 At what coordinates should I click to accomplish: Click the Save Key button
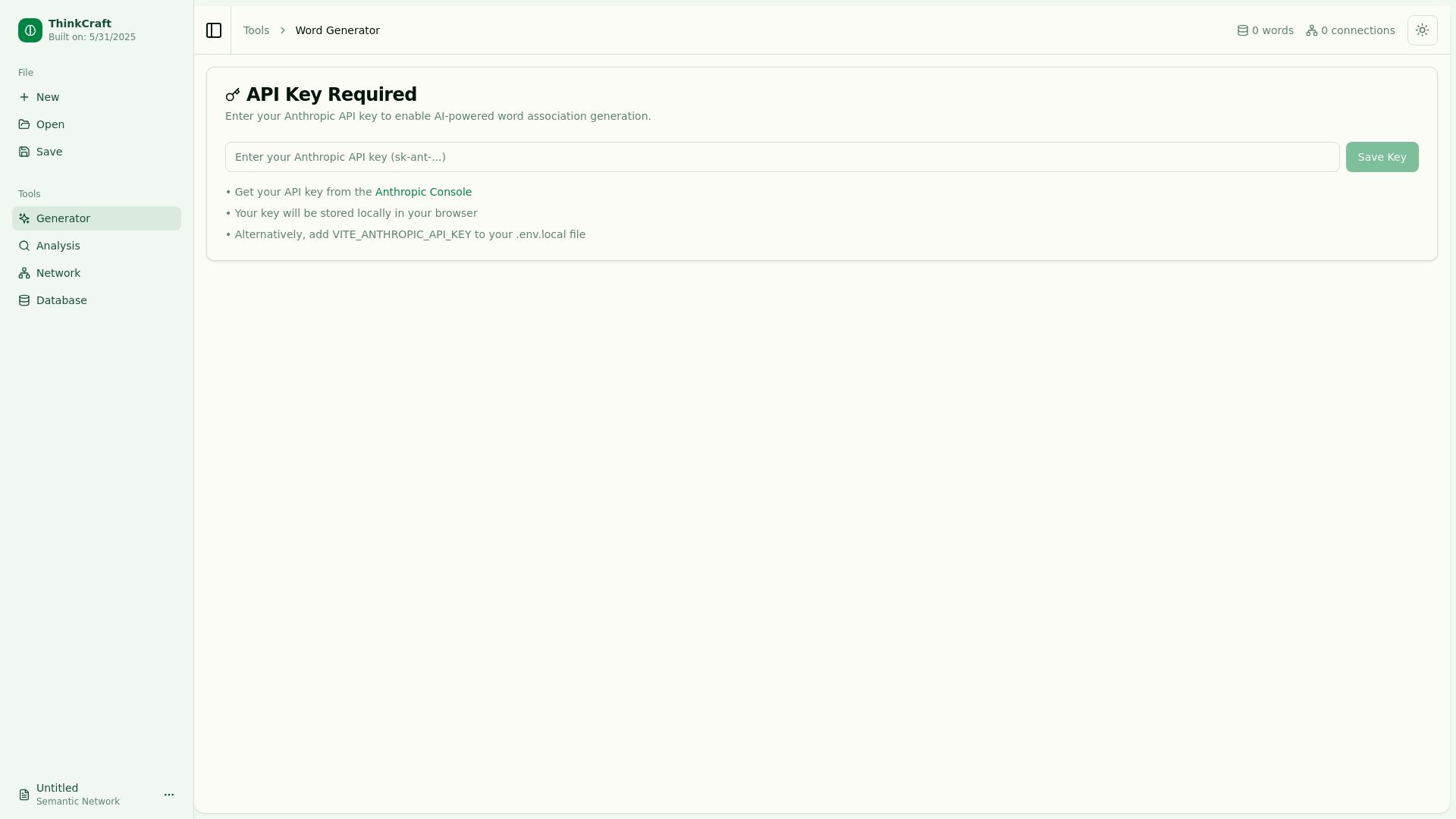coord(1382,157)
